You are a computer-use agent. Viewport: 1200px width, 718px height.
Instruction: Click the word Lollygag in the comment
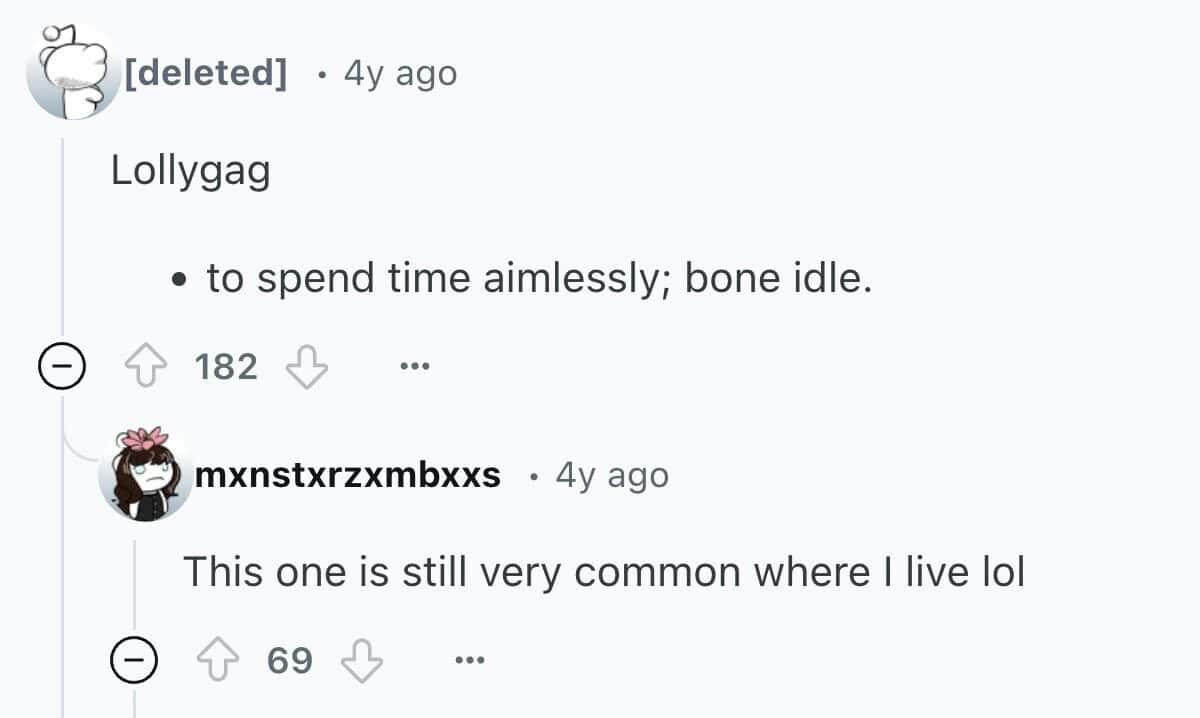[190, 172]
